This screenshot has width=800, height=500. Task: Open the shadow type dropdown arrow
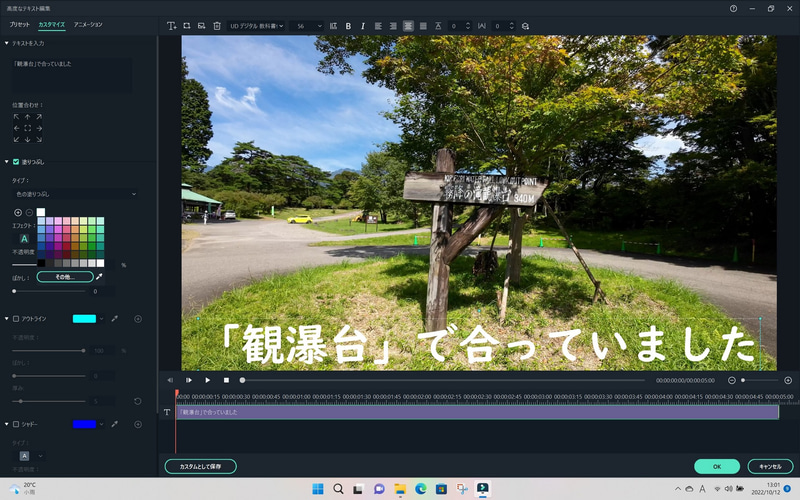(40, 456)
